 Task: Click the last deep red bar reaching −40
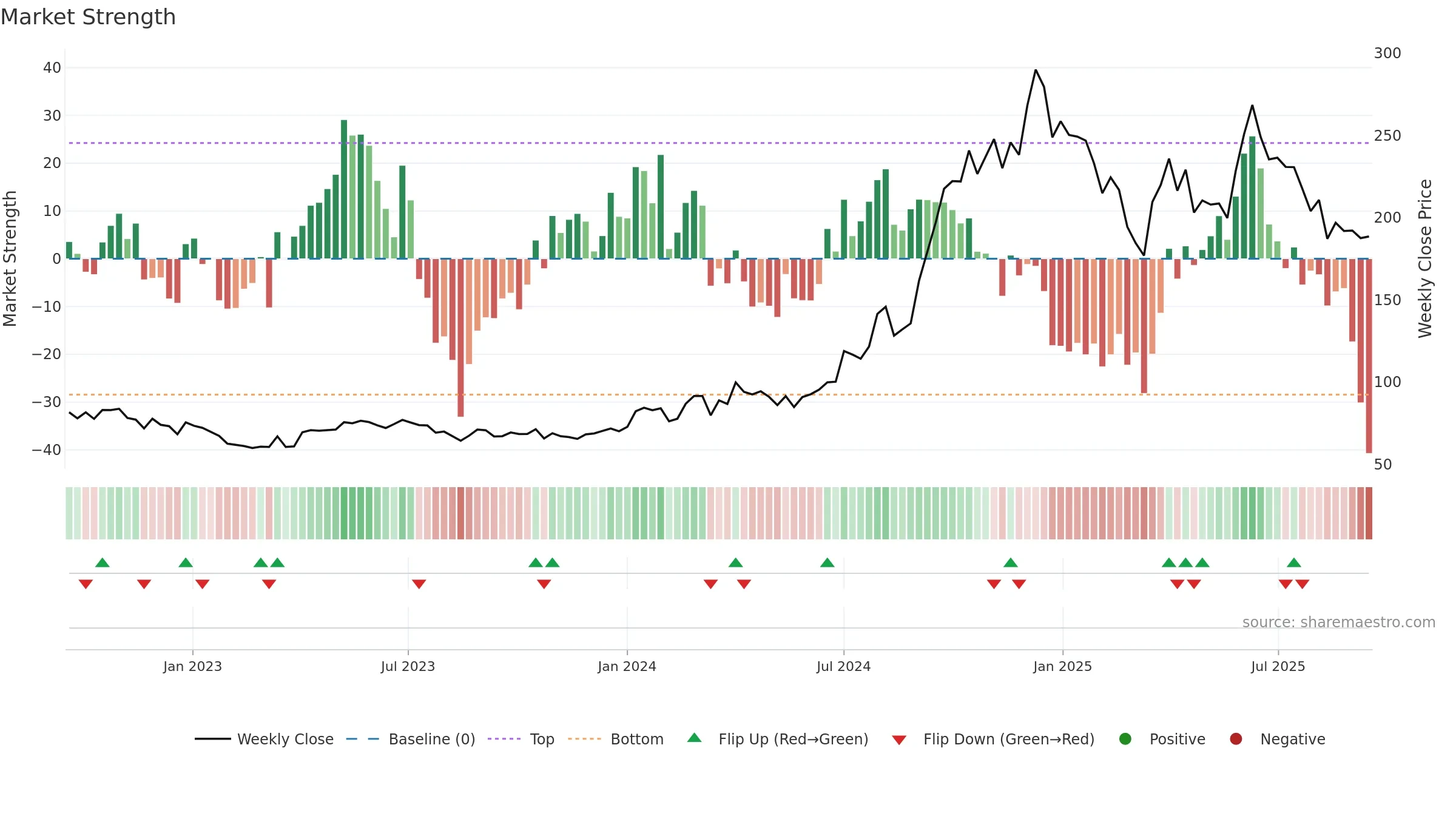point(1369,356)
